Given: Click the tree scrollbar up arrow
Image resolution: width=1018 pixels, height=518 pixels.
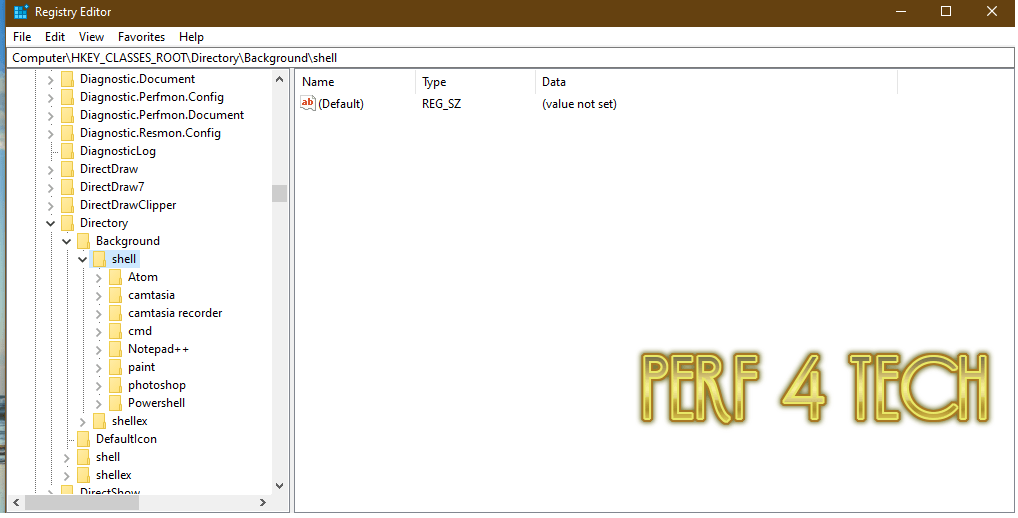Looking at the screenshot, I should tap(279, 79).
